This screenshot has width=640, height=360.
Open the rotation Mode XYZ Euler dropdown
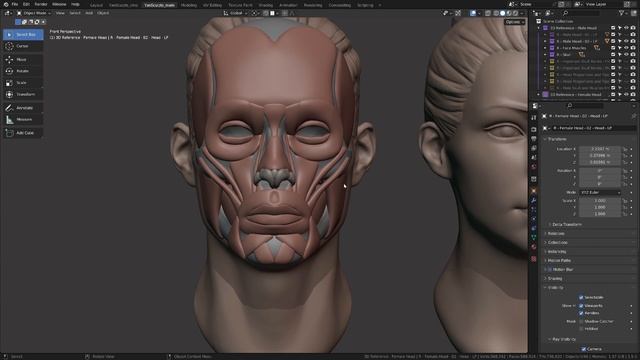600,192
